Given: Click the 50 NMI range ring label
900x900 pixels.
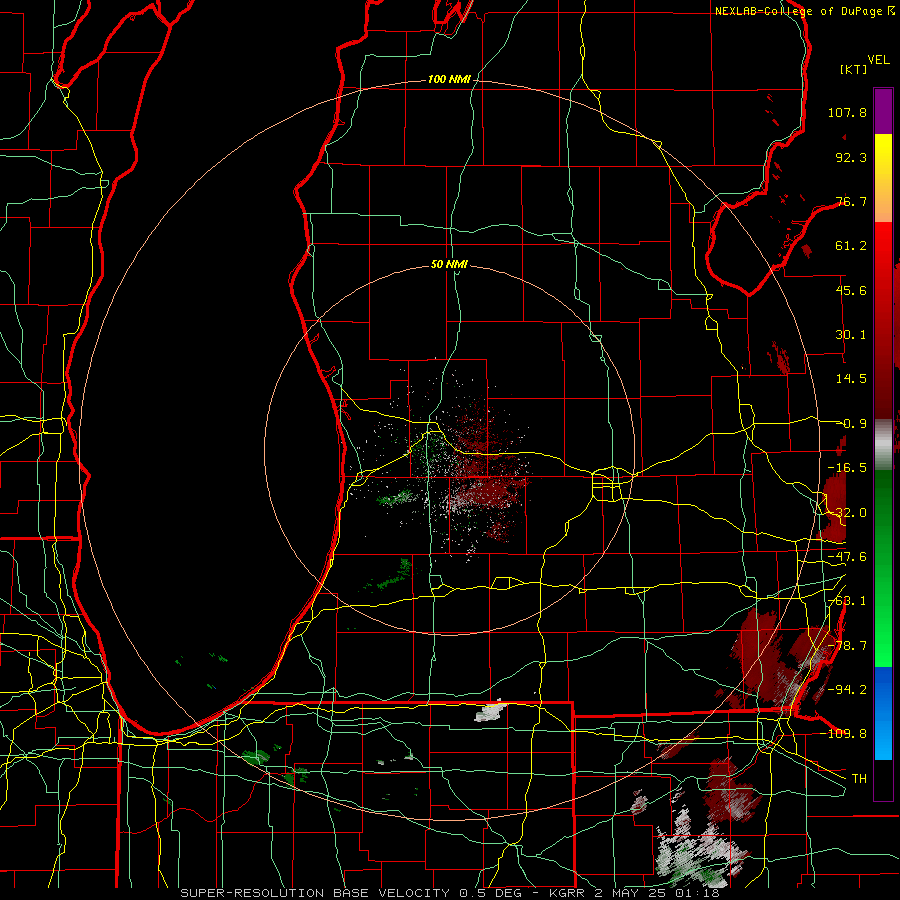Looking at the screenshot, I should point(449,264).
